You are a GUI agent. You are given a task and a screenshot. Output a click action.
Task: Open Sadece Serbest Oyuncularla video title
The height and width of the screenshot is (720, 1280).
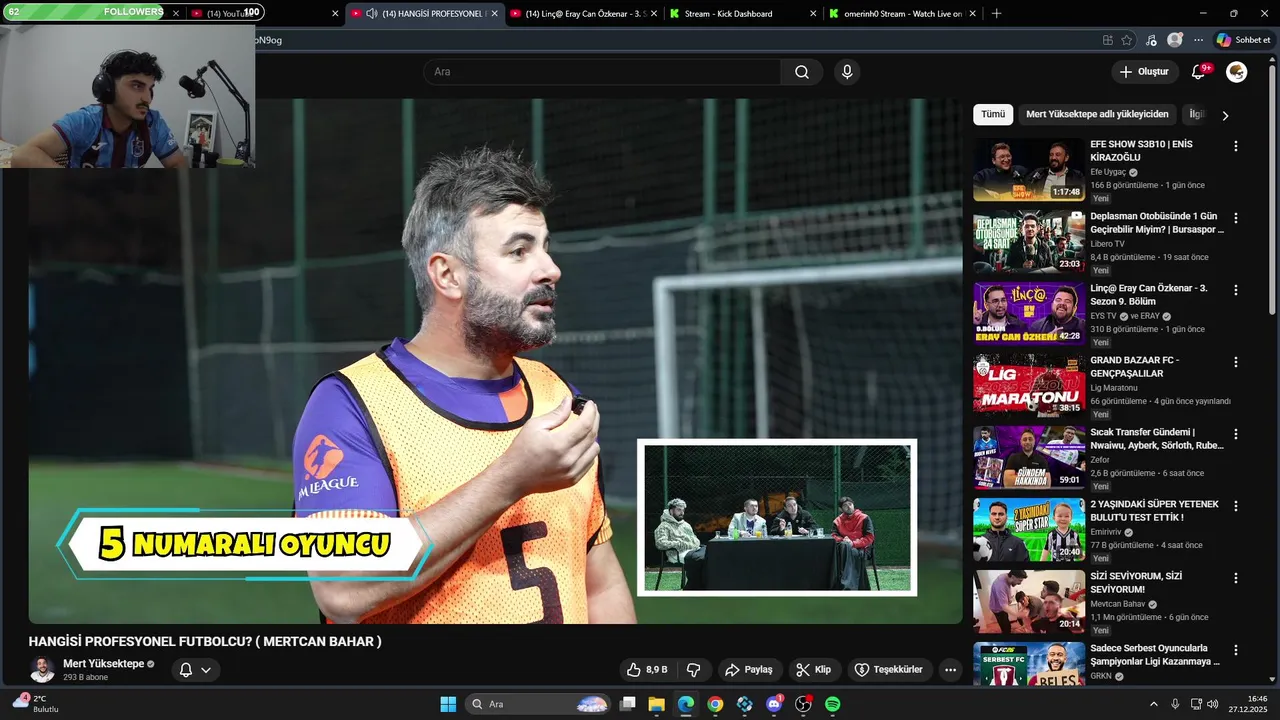click(x=1155, y=655)
